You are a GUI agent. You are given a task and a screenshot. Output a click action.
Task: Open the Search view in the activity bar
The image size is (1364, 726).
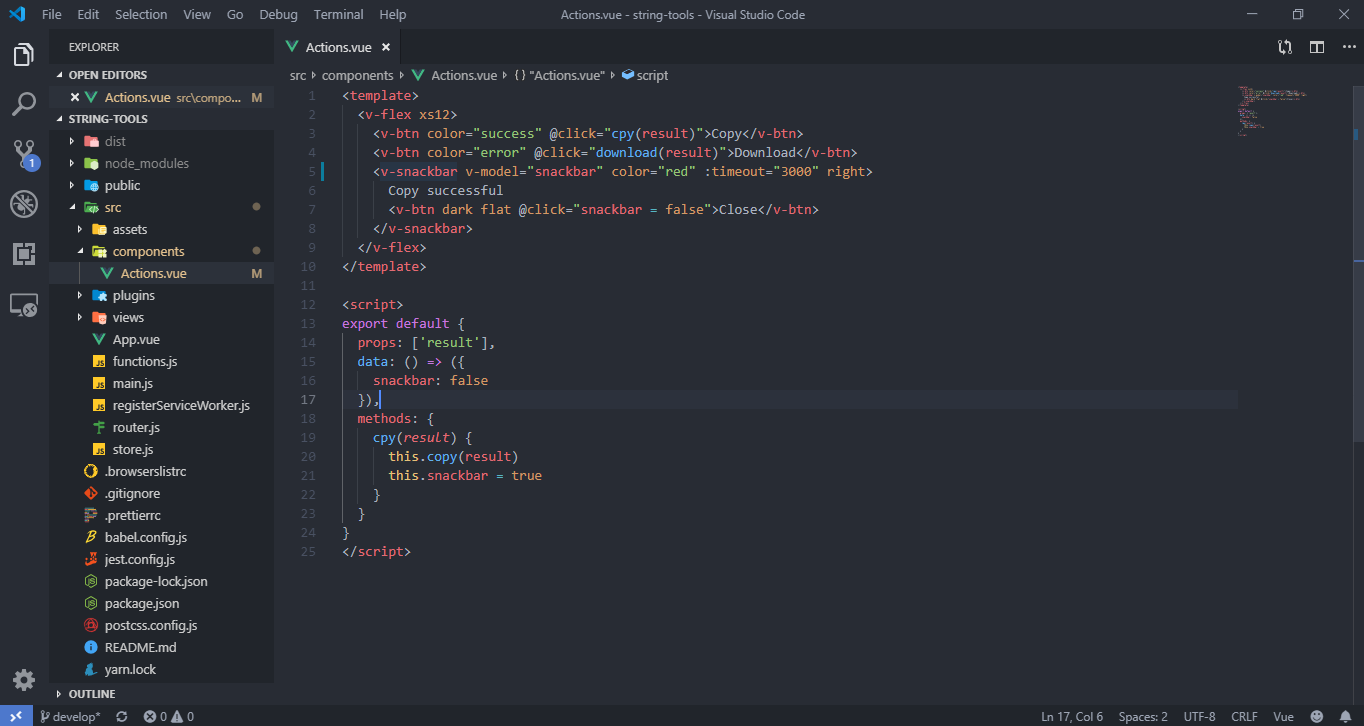pyautogui.click(x=24, y=104)
